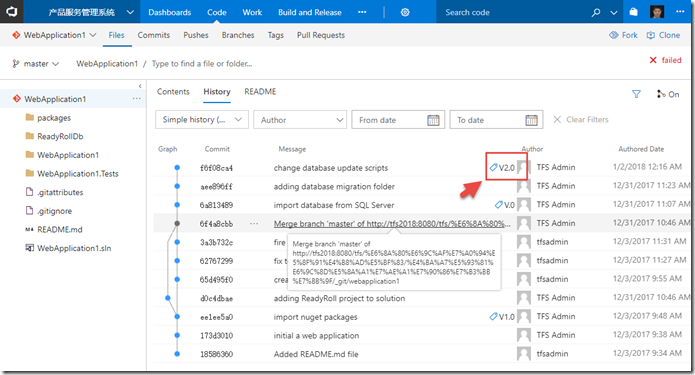Open the Branches tab
Image resolution: width=695 pixels, height=375 pixels.
point(238,35)
